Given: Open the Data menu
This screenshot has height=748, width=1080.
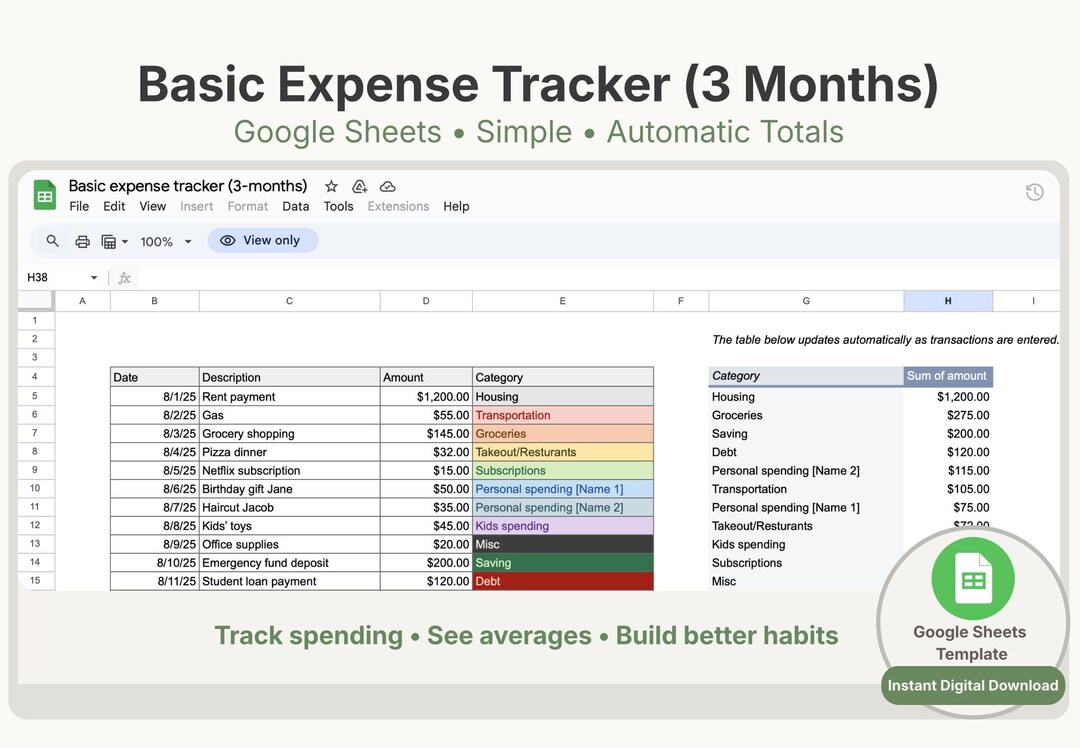Looking at the screenshot, I should click(295, 207).
